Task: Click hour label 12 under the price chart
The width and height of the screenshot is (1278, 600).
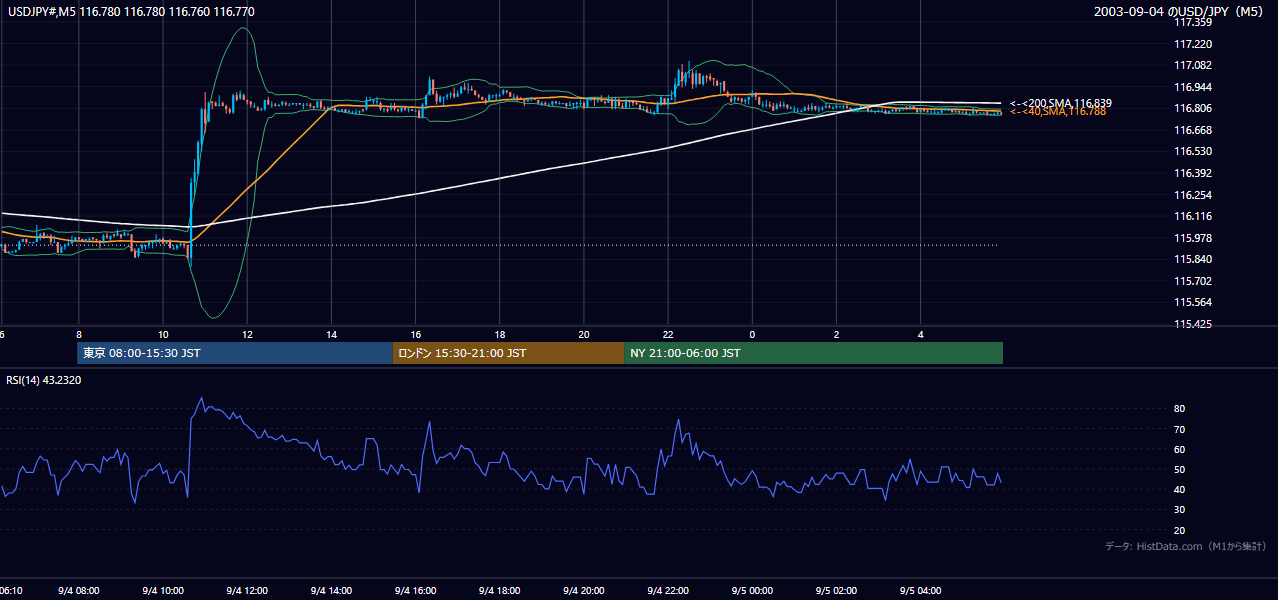Action: pyautogui.click(x=247, y=334)
